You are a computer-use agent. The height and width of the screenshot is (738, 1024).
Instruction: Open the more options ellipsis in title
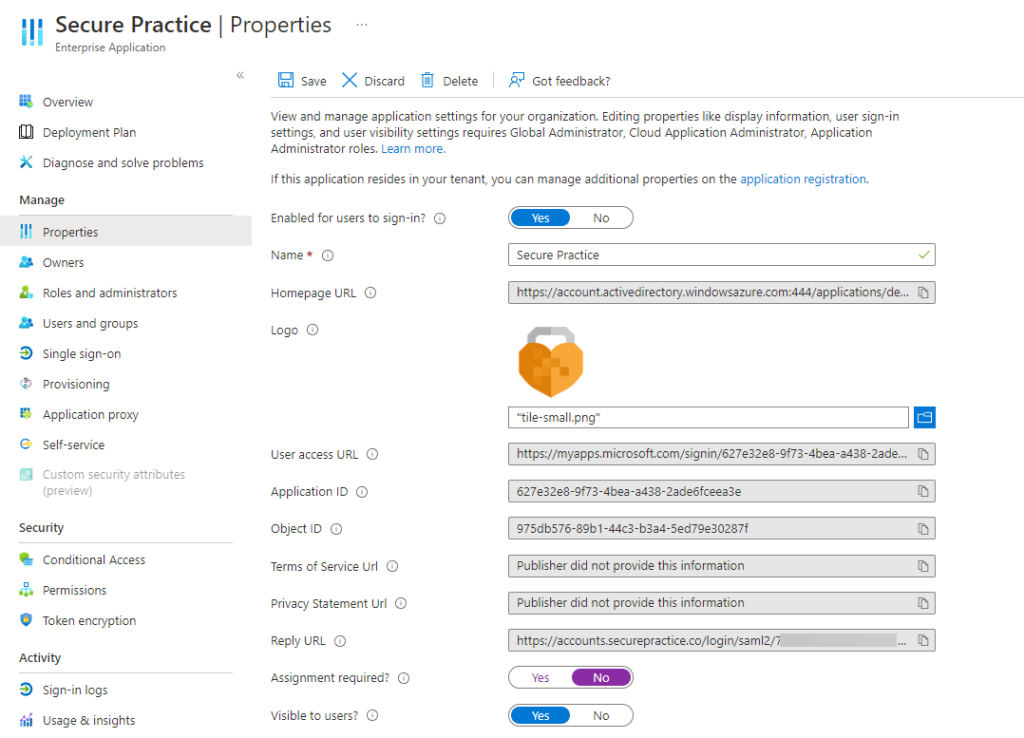[362, 24]
